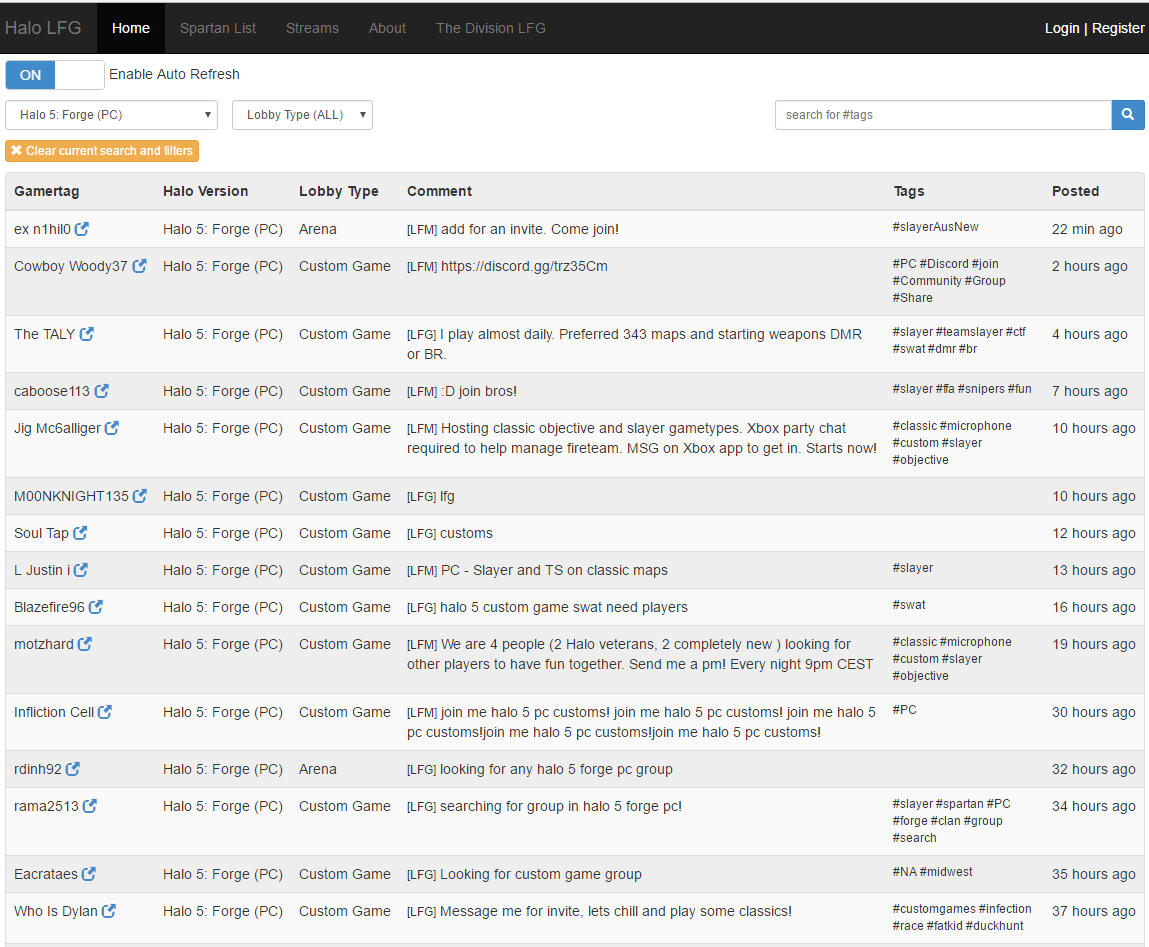The image size is (1149, 947).
Task: Open external link icon beside Soul Tap
Action: pos(81,533)
